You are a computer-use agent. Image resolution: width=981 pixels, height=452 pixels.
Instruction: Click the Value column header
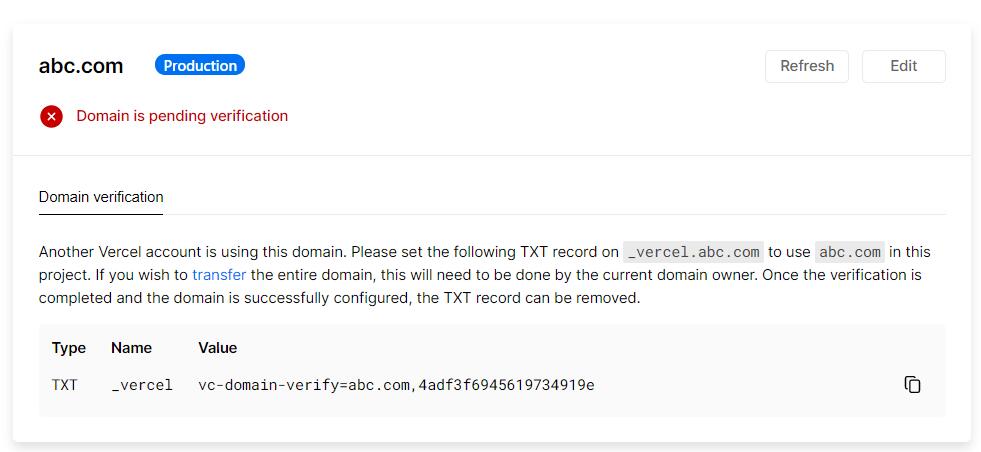pyautogui.click(x=218, y=348)
